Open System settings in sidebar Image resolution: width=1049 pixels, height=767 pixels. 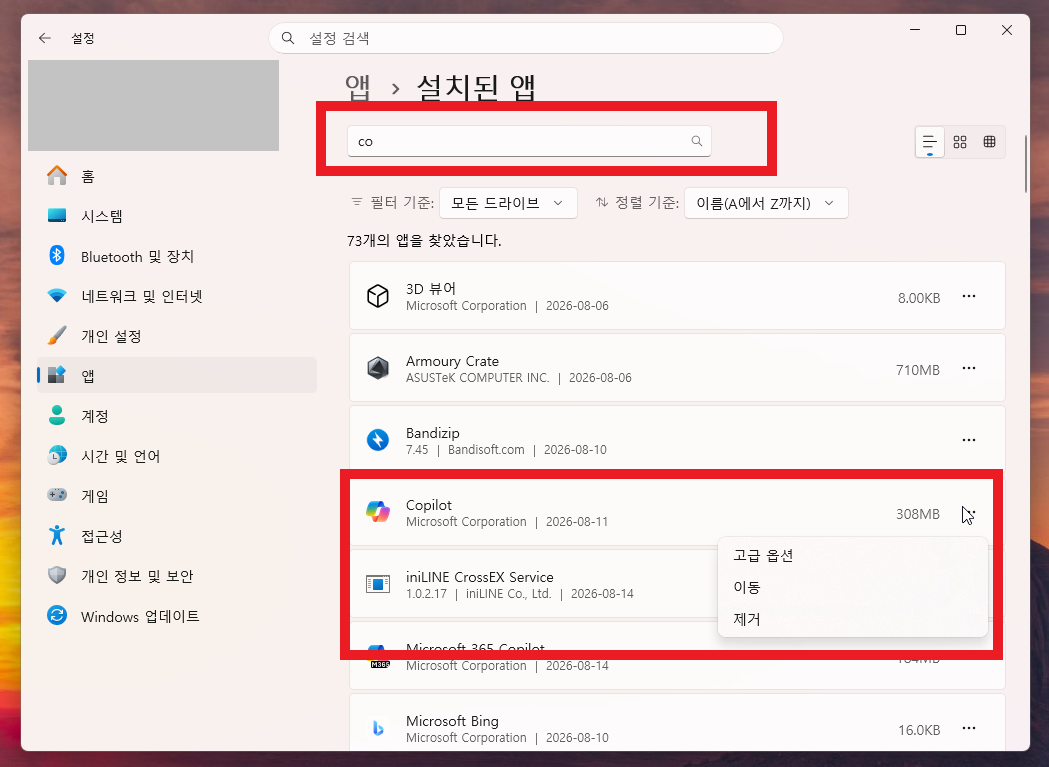click(177, 216)
